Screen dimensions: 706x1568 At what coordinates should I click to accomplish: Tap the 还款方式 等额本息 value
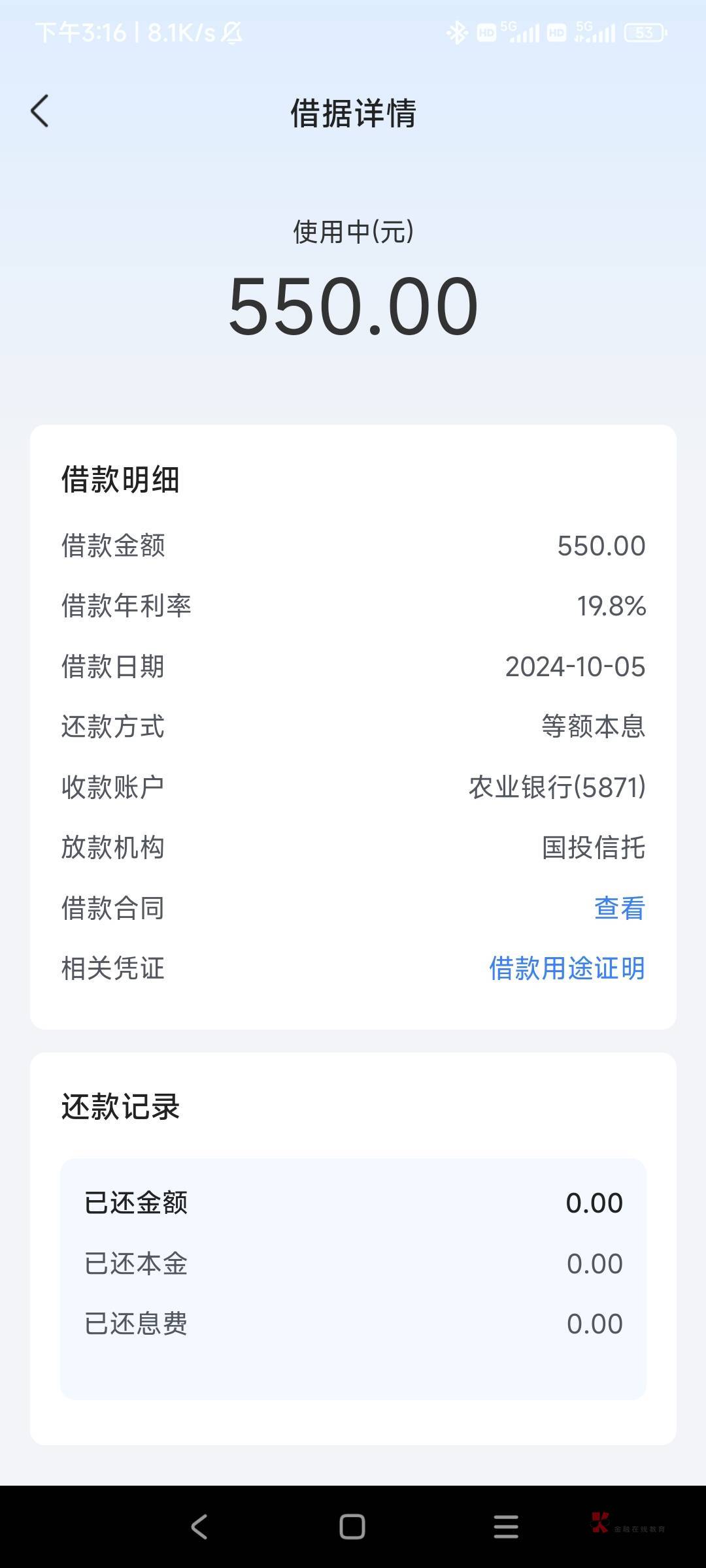click(593, 727)
